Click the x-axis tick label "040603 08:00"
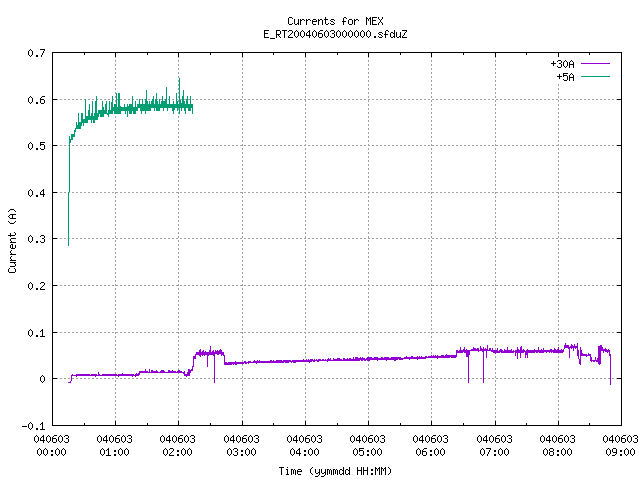Viewport: 640px width, 480px height. coord(558,445)
